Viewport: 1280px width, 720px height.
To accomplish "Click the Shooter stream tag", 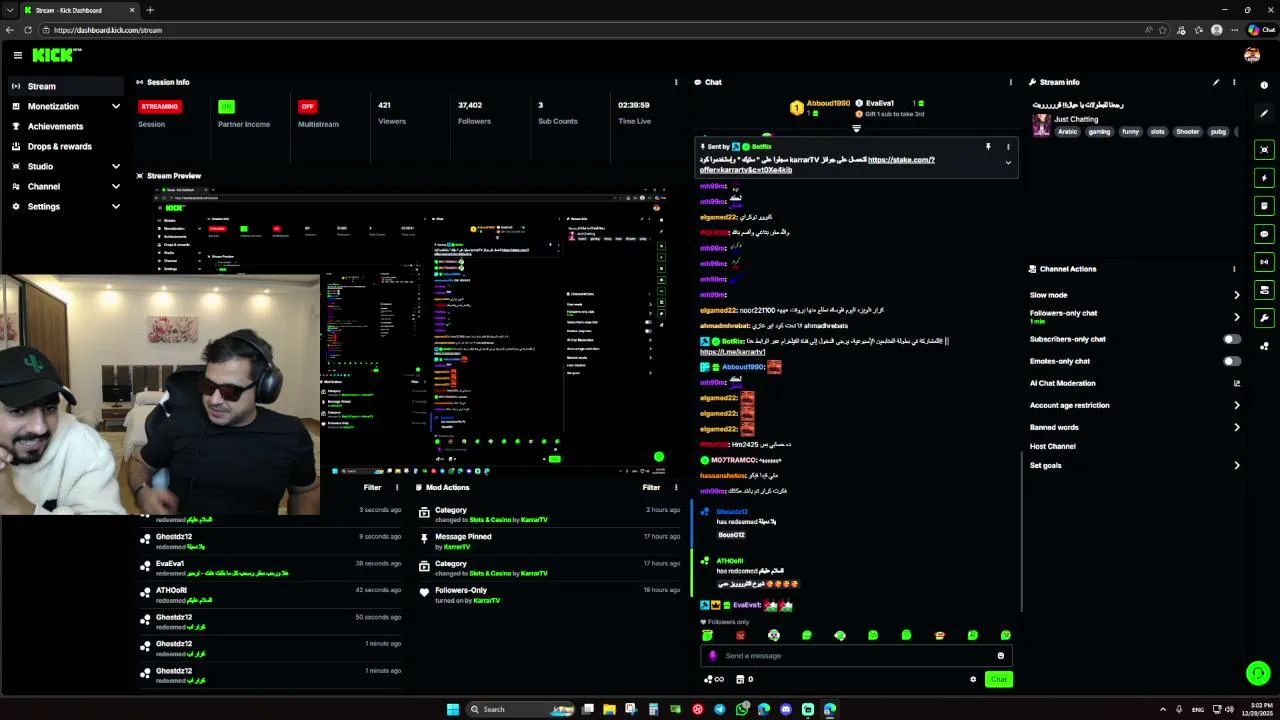I will [1187, 131].
